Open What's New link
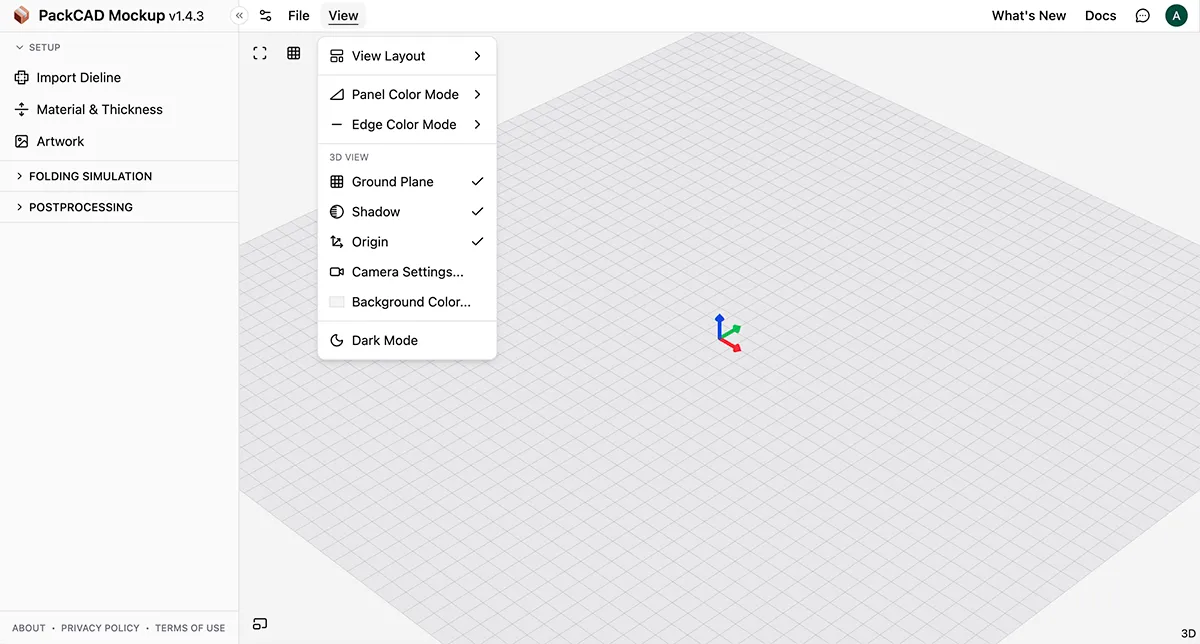Image resolution: width=1200 pixels, height=644 pixels. [1029, 16]
